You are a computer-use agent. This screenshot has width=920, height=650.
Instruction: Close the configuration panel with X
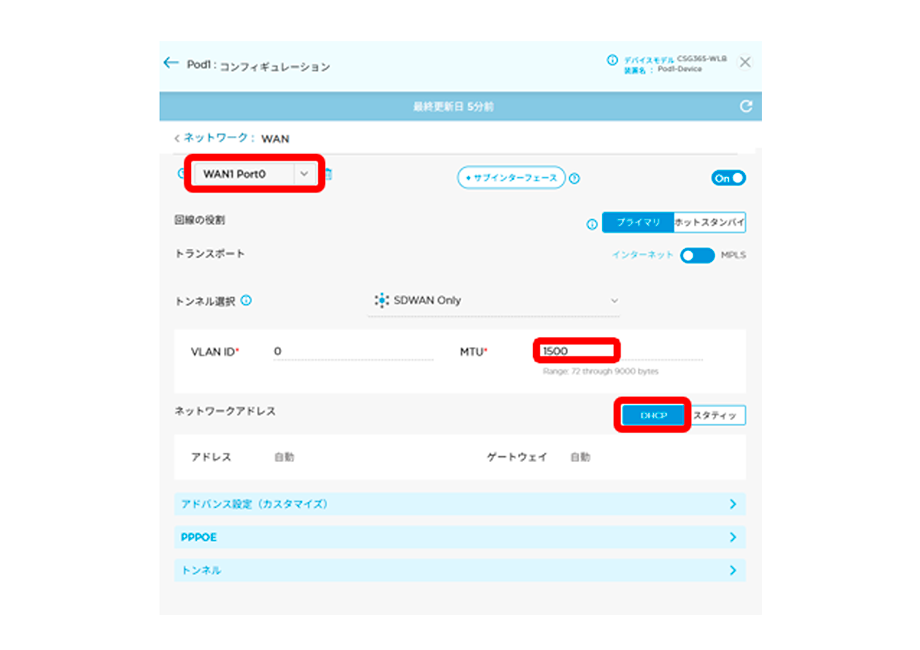(x=745, y=62)
